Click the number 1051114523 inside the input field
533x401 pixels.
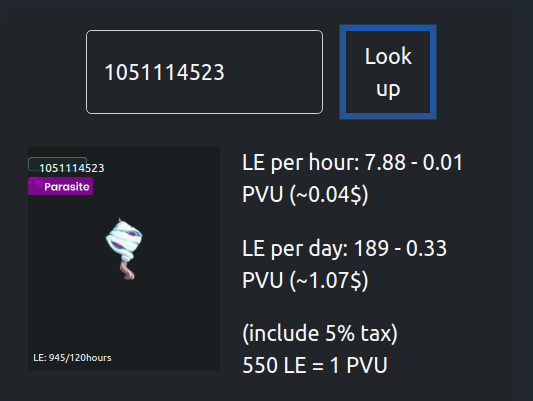click(165, 72)
